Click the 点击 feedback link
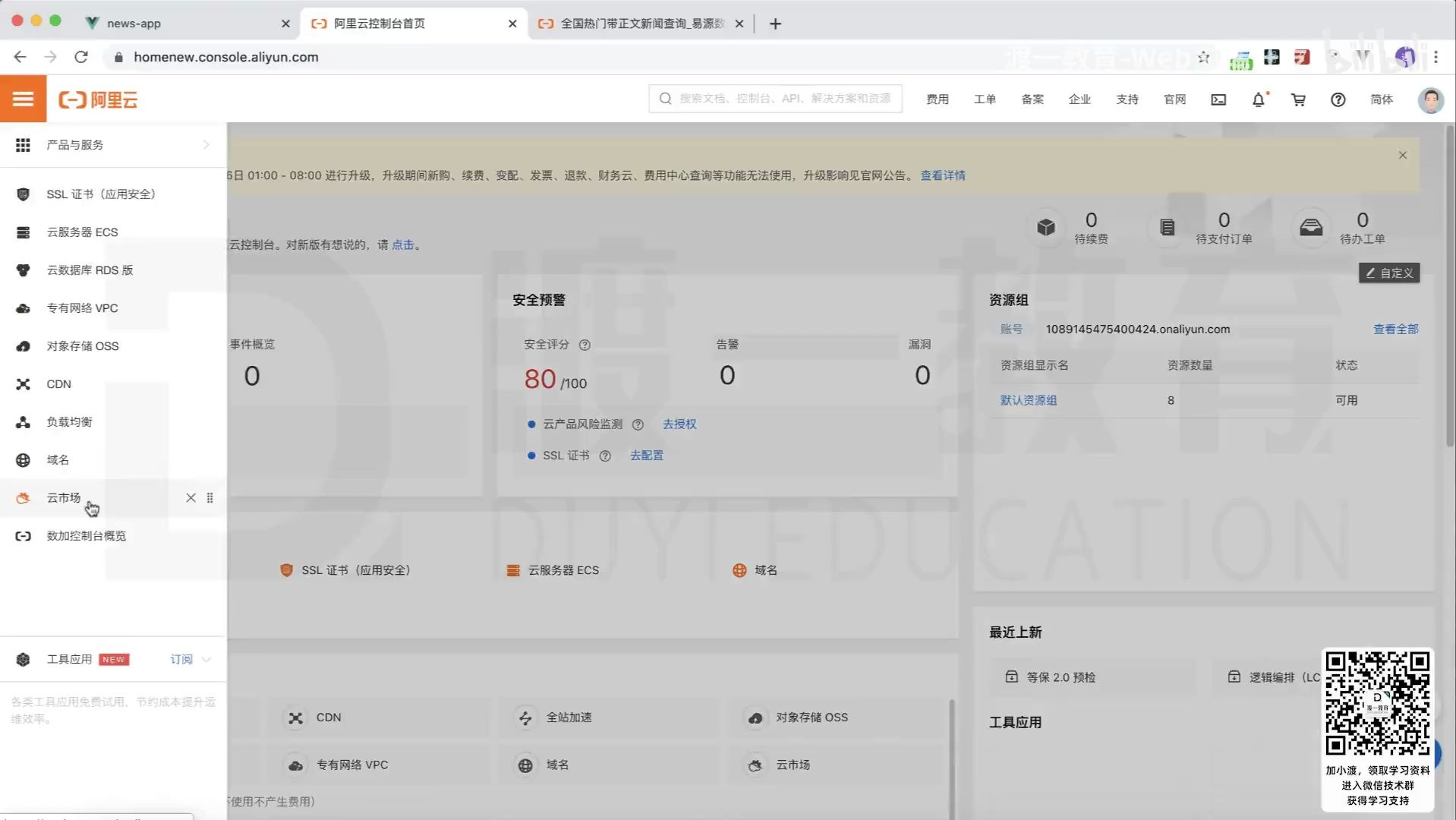The width and height of the screenshot is (1456, 820). (x=402, y=244)
